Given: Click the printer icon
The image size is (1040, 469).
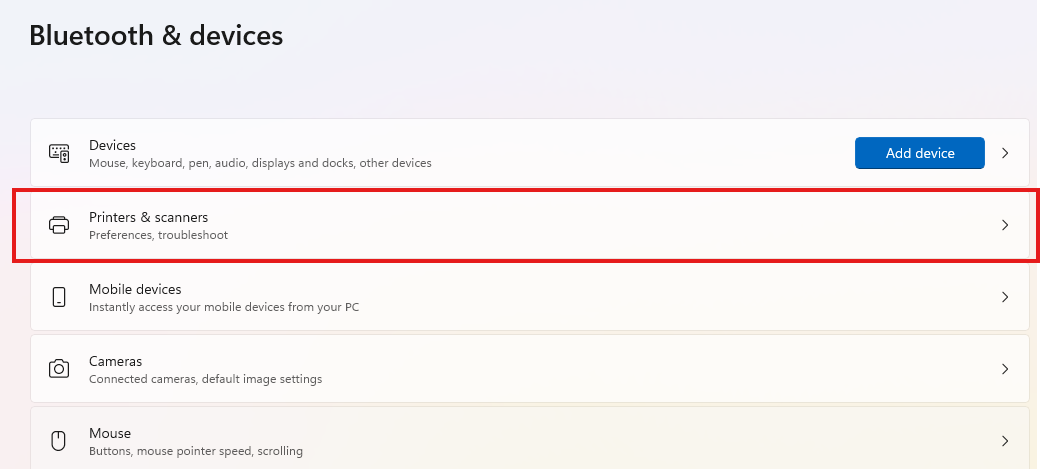Looking at the screenshot, I should tap(59, 225).
